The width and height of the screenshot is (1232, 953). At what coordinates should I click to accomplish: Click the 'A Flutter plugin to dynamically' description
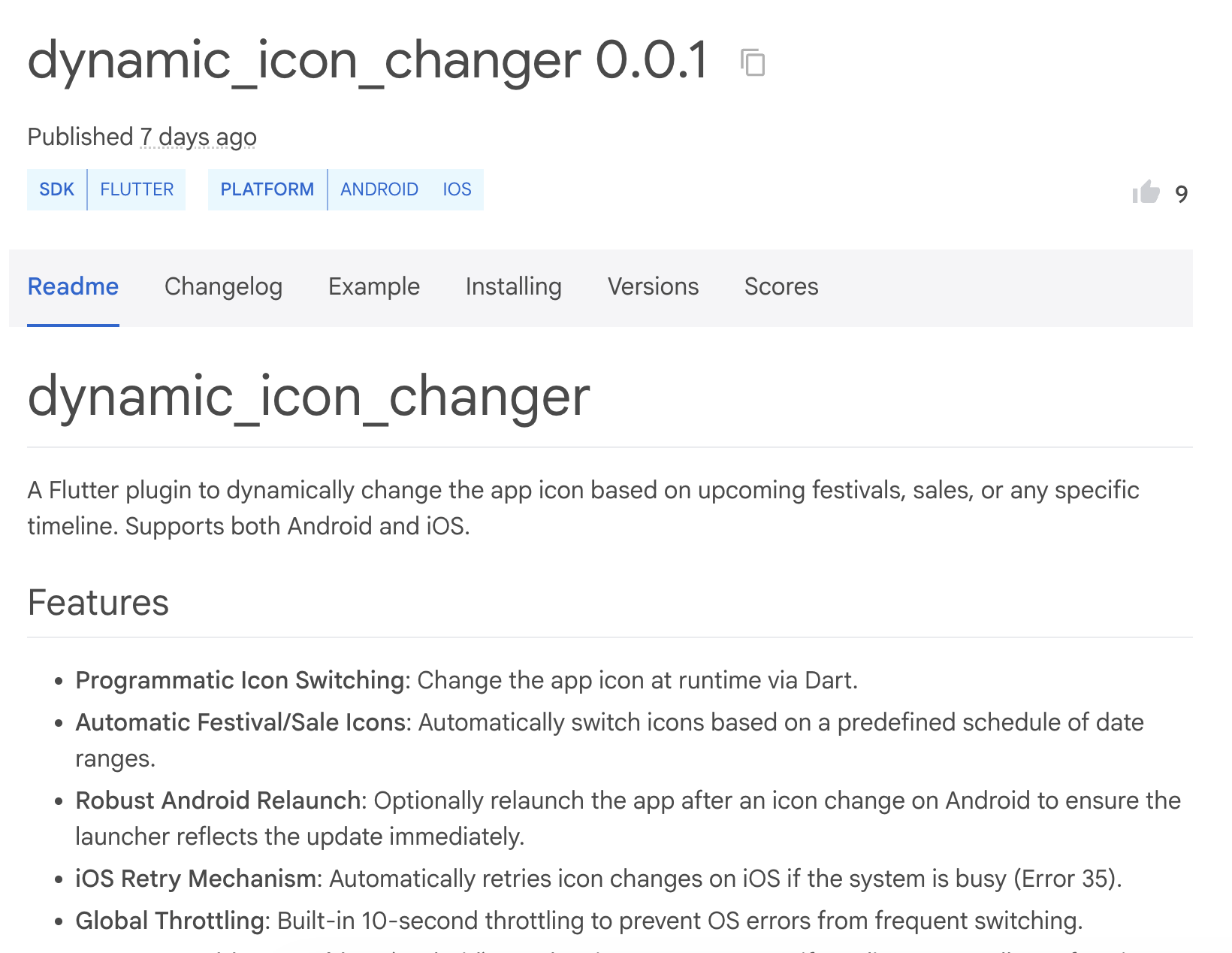pos(584,508)
